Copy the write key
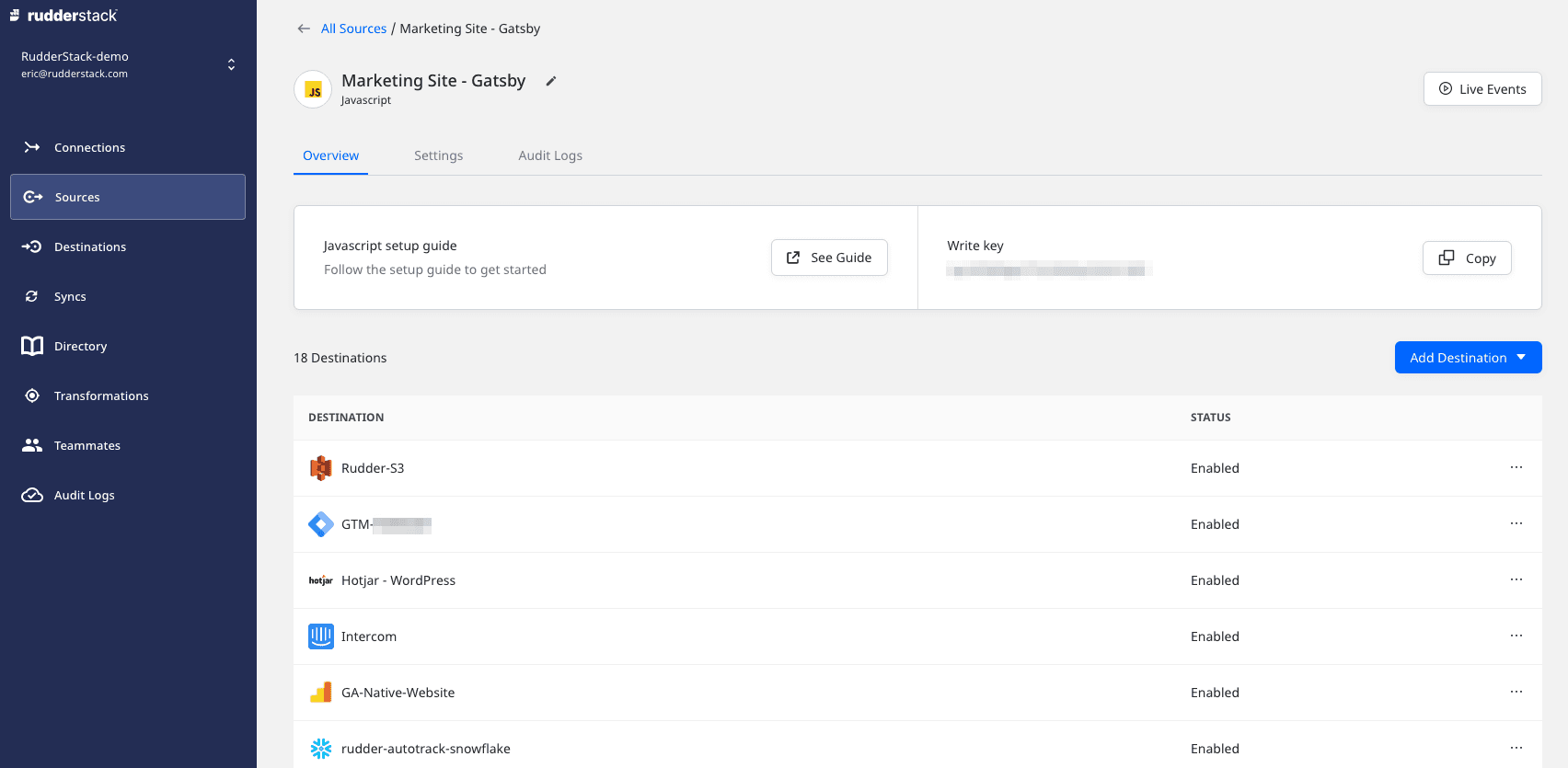The height and width of the screenshot is (768, 1568). 1466,258
